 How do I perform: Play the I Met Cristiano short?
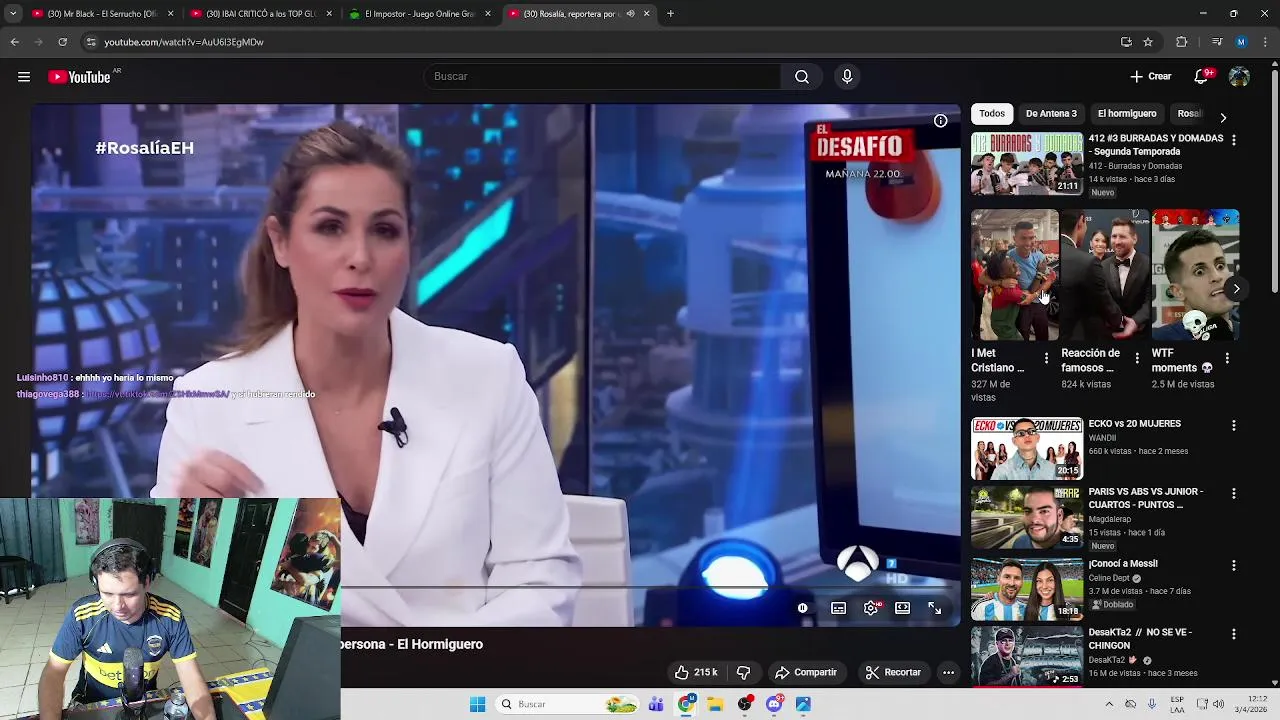(1014, 275)
